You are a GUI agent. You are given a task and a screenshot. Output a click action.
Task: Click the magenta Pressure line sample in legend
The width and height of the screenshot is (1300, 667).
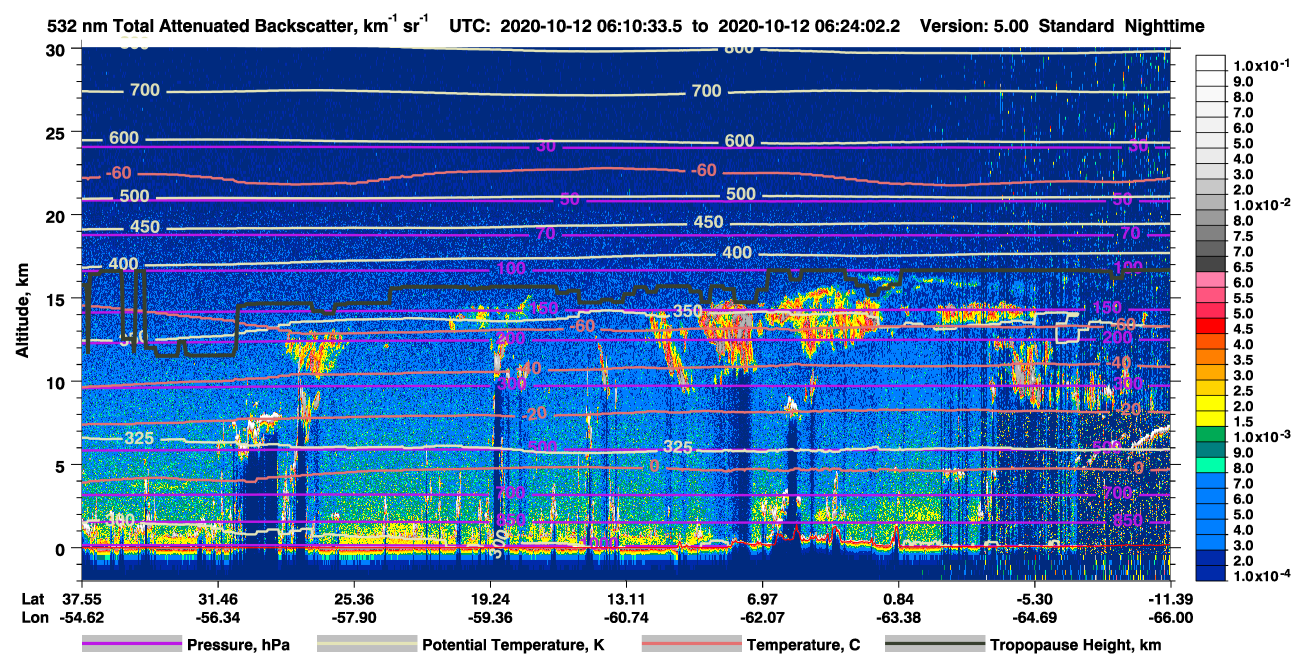coord(132,645)
